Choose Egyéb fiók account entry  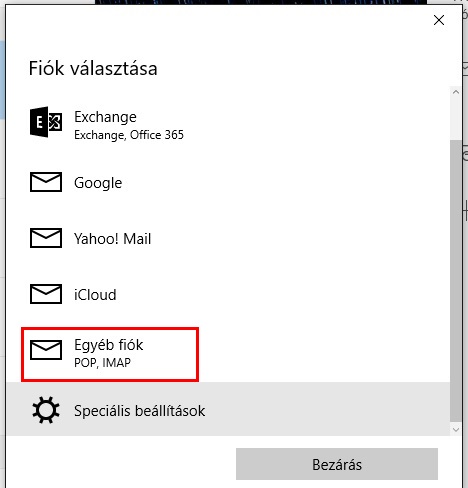[228, 354]
